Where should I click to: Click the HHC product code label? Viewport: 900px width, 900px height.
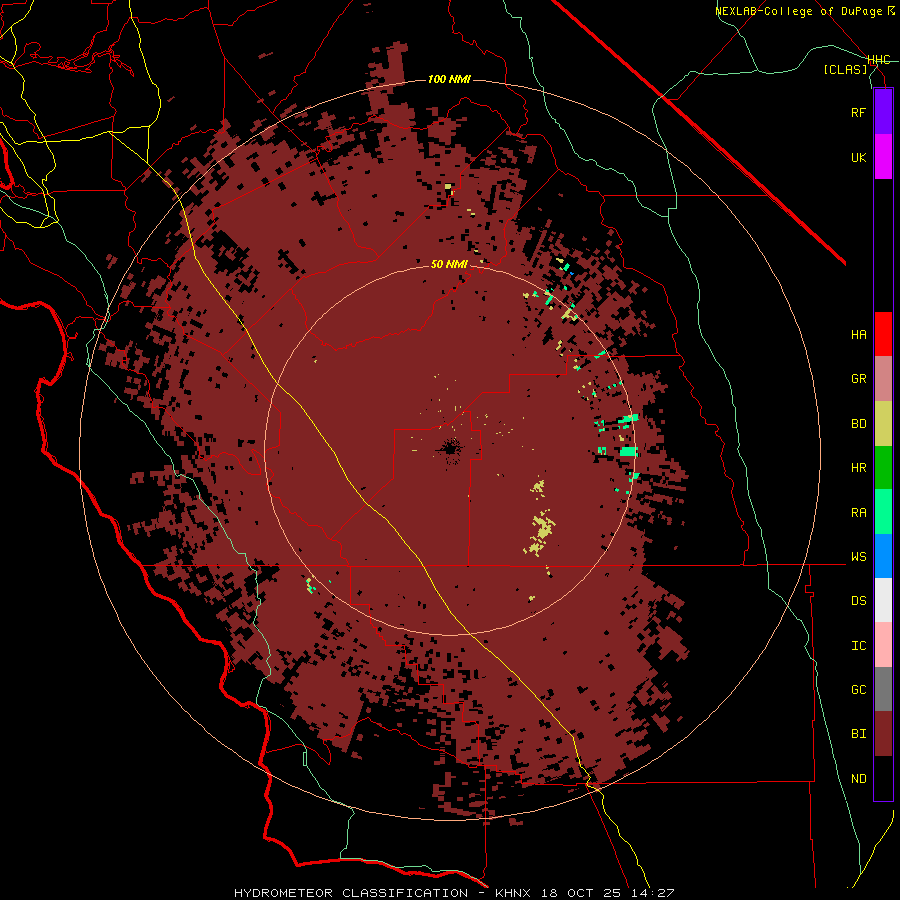tap(879, 60)
